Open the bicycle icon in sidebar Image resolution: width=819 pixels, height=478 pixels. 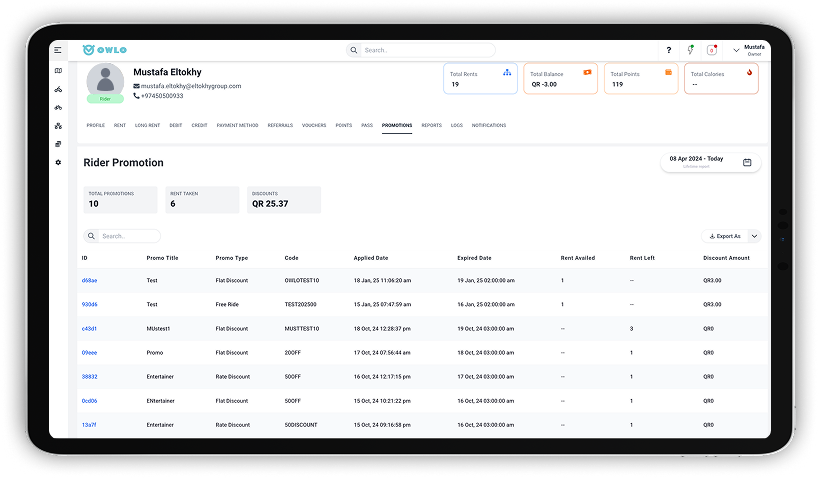[x=58, y=108]
